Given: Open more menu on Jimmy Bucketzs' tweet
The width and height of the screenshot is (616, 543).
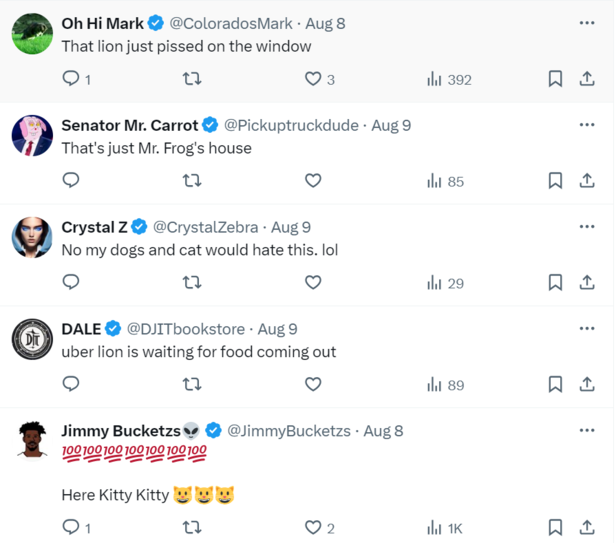Looking at the screenshot, I should (x=587, y=430).
